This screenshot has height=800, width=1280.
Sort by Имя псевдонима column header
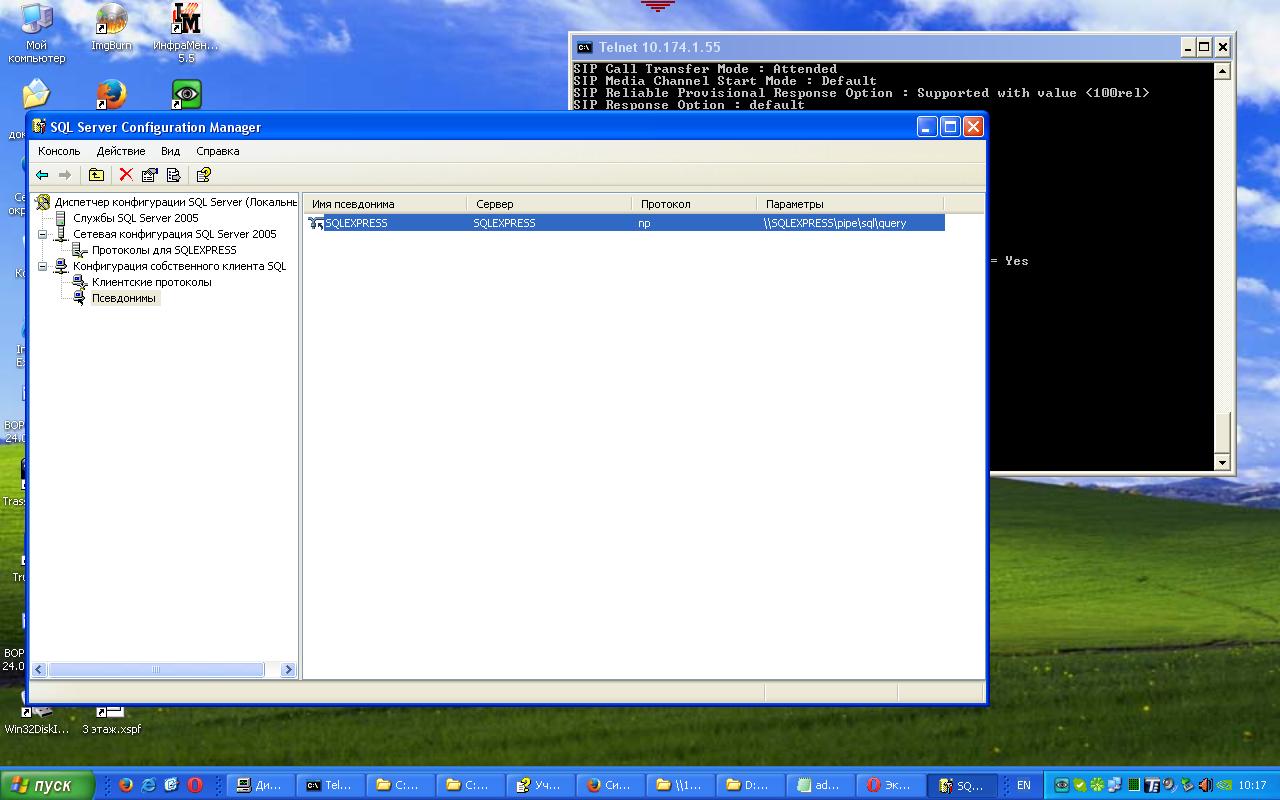(385, 204)
